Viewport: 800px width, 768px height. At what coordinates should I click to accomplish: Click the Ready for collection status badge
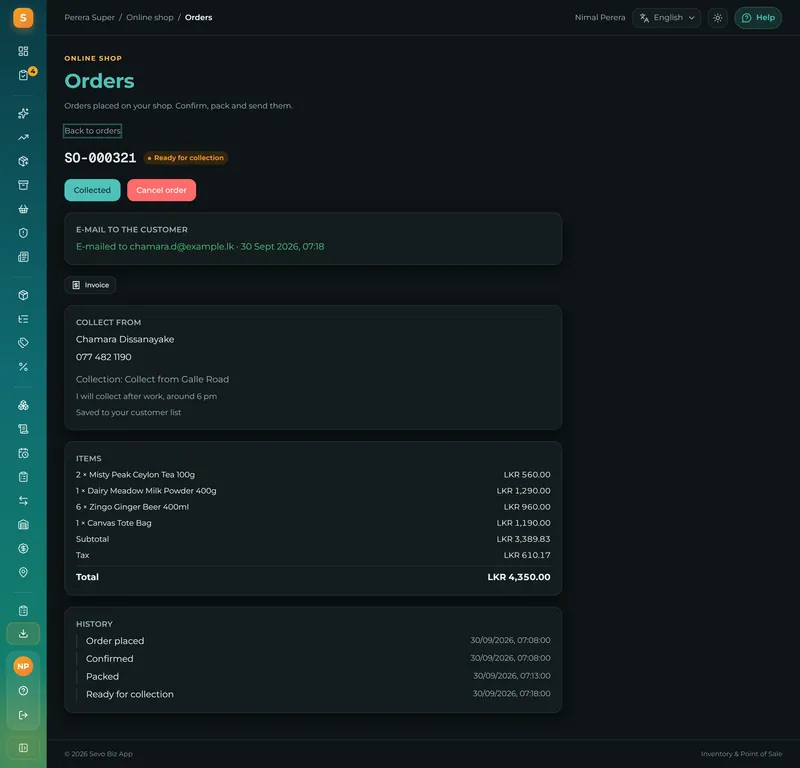[x=185, y=158]
